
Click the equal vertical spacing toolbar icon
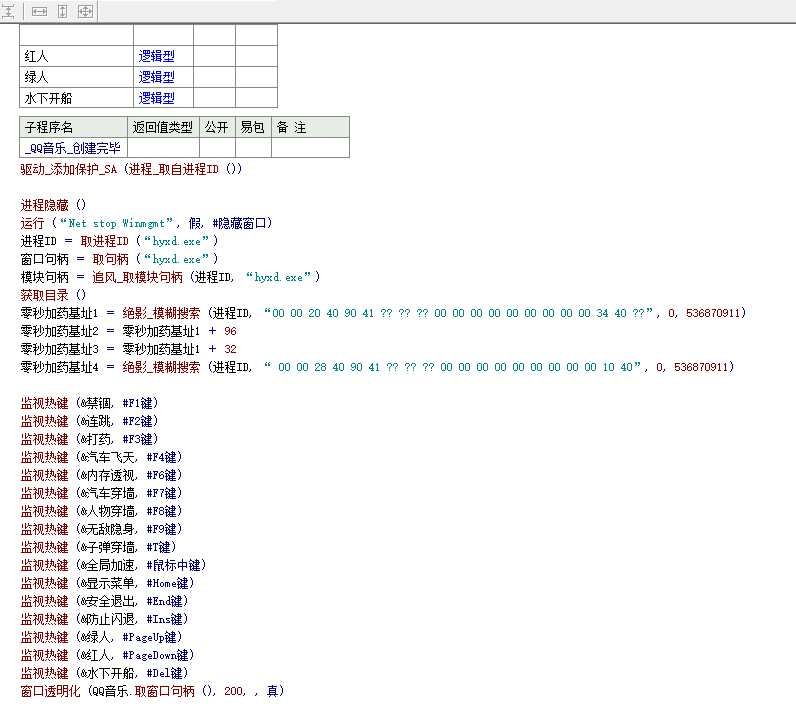click(x=8, y=11)
